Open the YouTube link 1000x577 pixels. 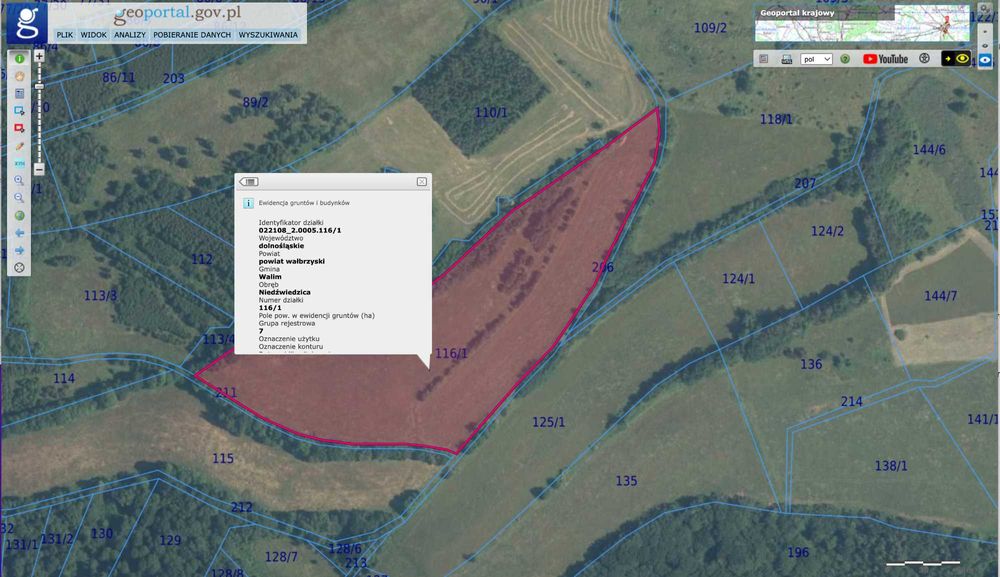tap(885, 59)
